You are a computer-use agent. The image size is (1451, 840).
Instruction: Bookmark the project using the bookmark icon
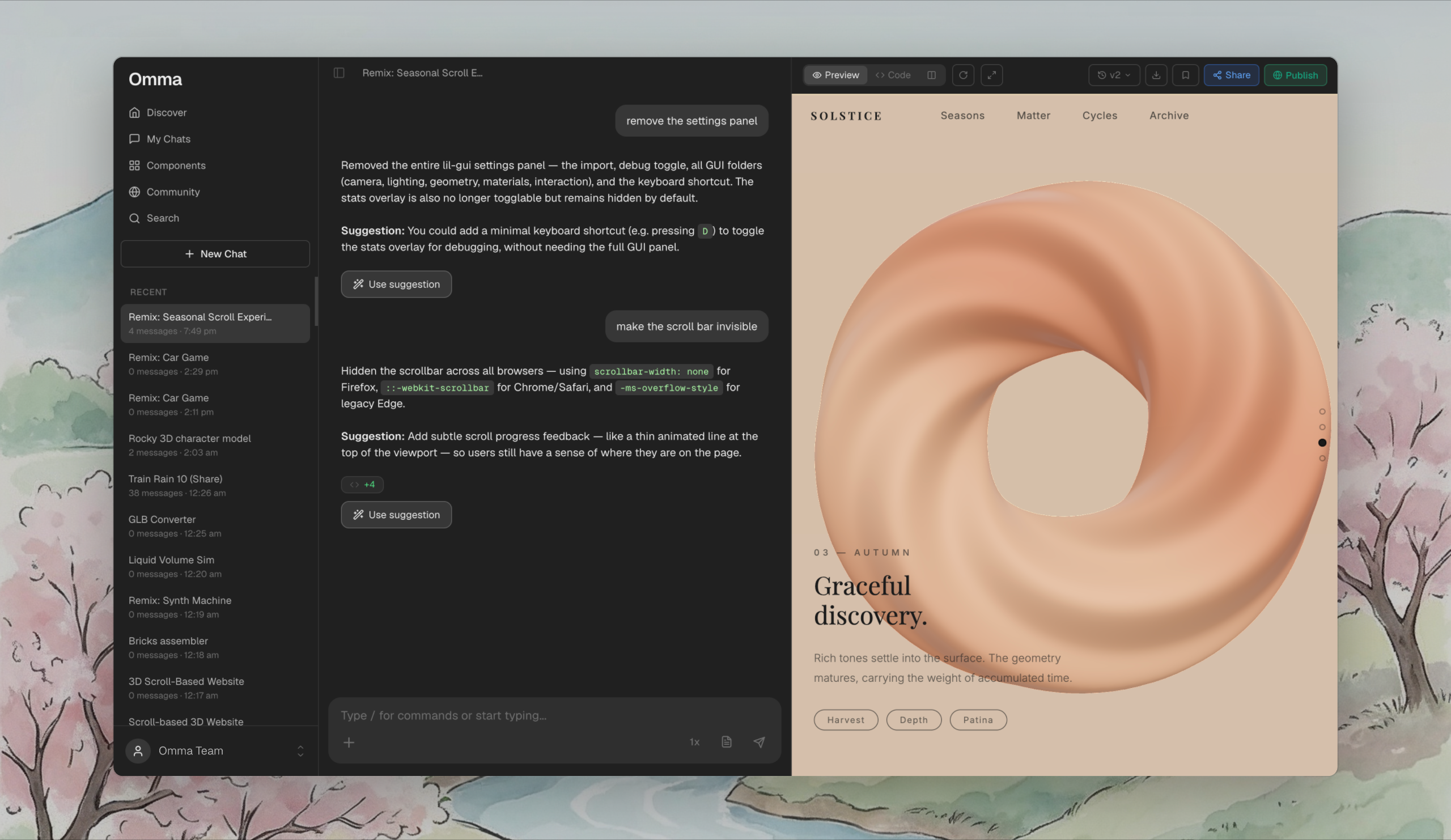pyautogui.click(x=1185, y=75)
